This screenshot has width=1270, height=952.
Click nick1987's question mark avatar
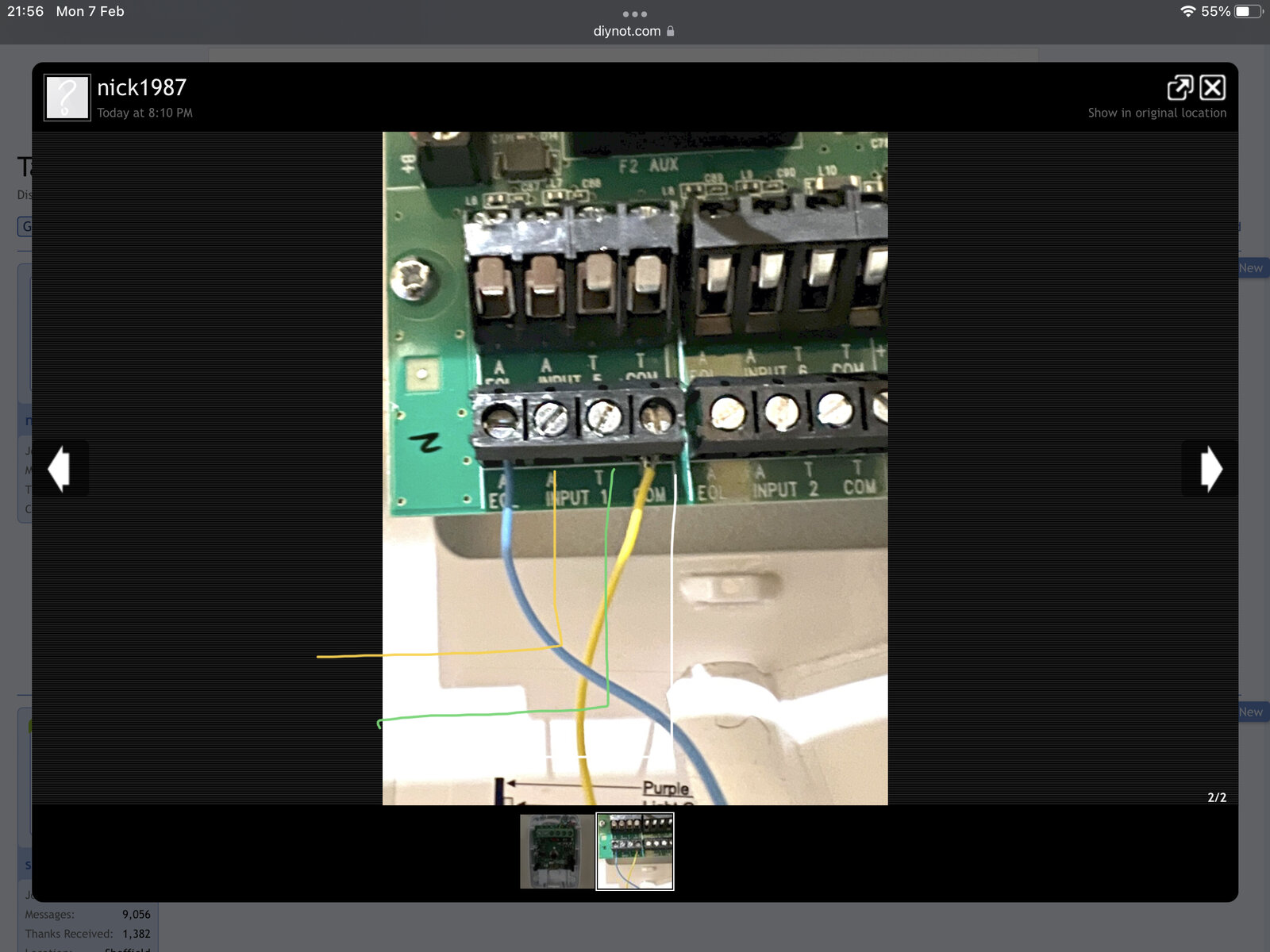click(x=67, y=97)
